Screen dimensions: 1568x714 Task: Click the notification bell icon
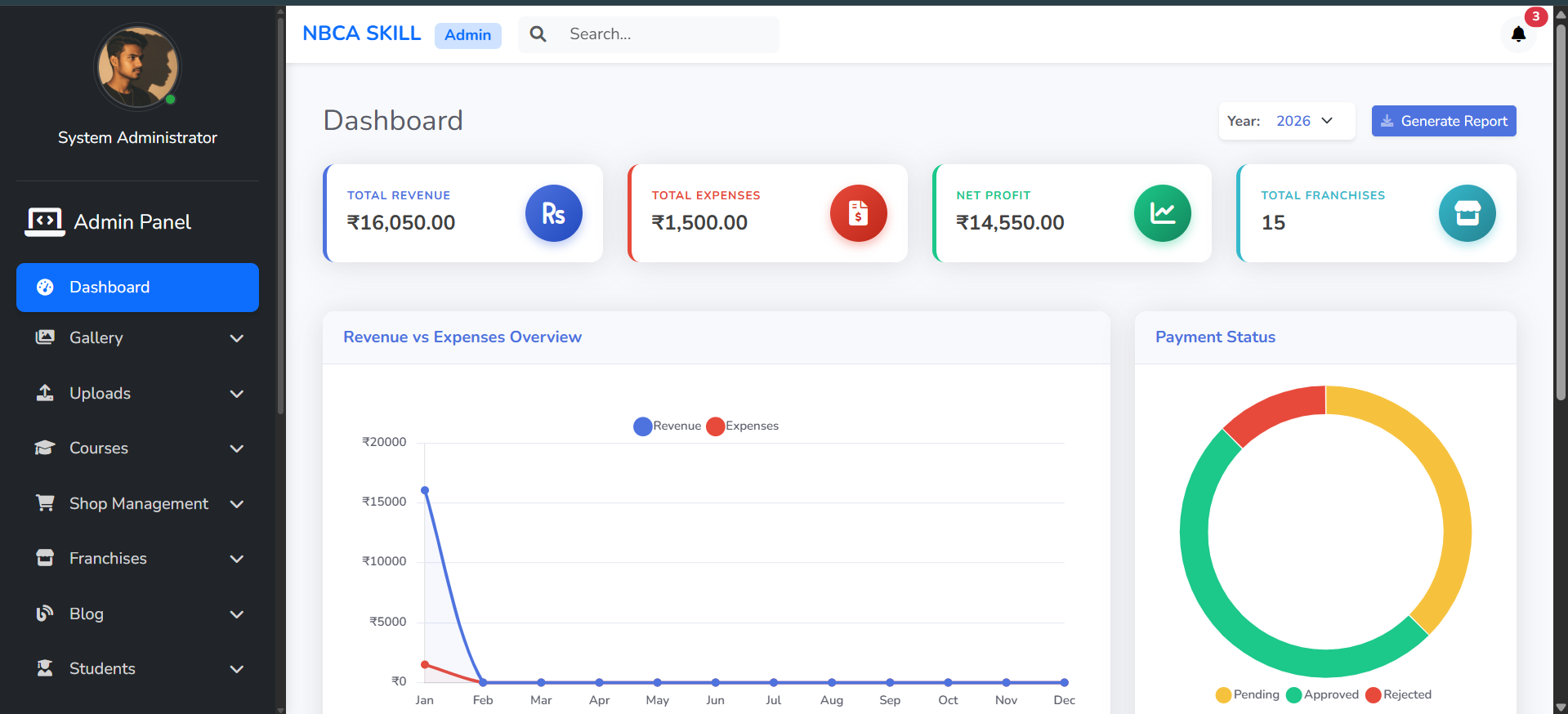1518,34
